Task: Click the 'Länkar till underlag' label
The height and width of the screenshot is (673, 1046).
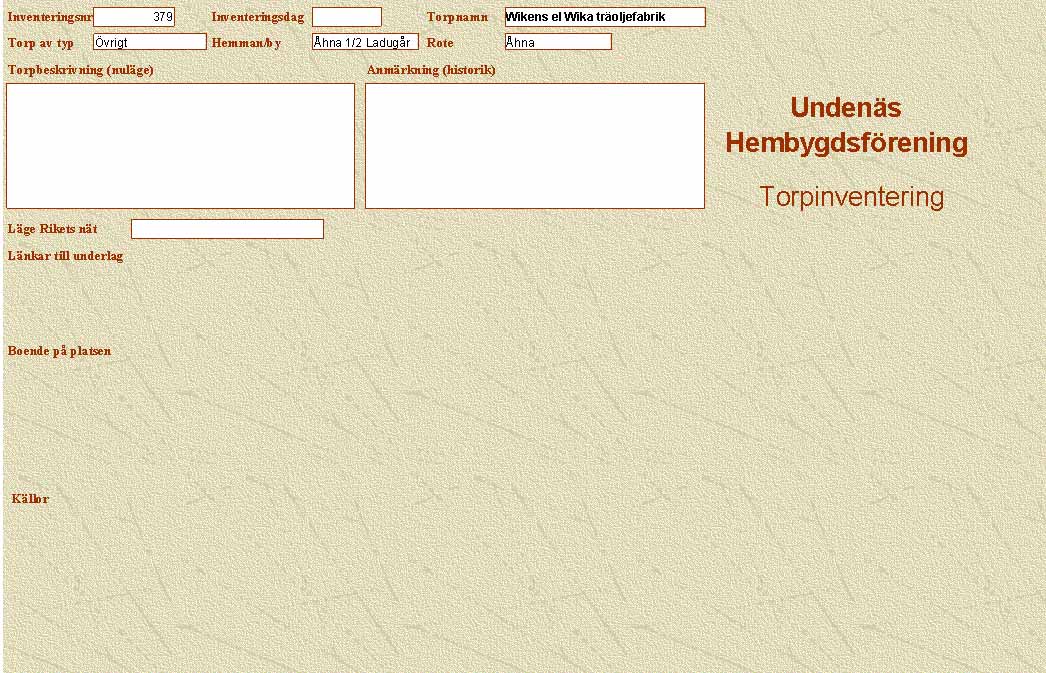Action: coord(65,256)
